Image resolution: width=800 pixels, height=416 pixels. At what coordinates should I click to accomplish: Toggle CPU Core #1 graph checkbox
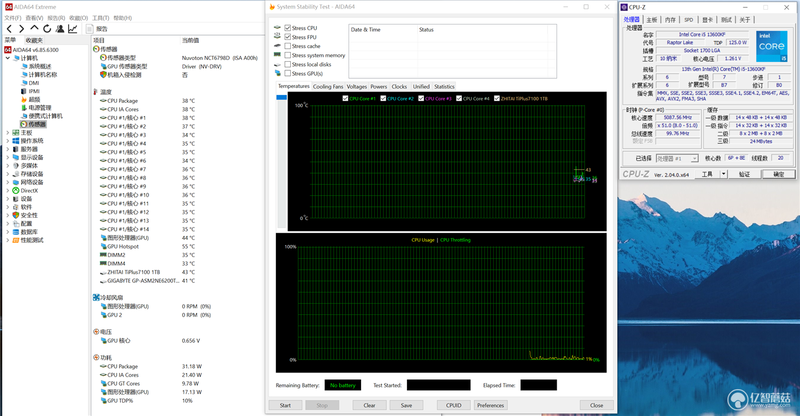coord(345,99)
